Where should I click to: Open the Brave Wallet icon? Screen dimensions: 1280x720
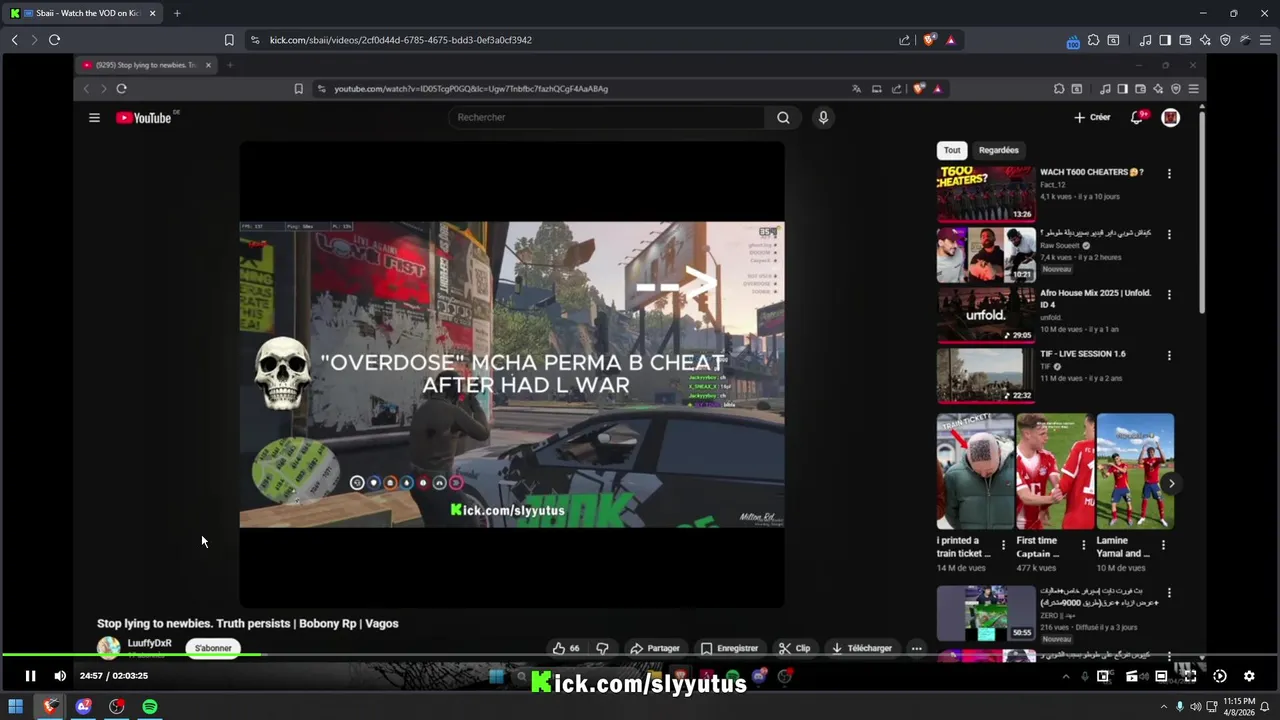[x=1185, y=40]
